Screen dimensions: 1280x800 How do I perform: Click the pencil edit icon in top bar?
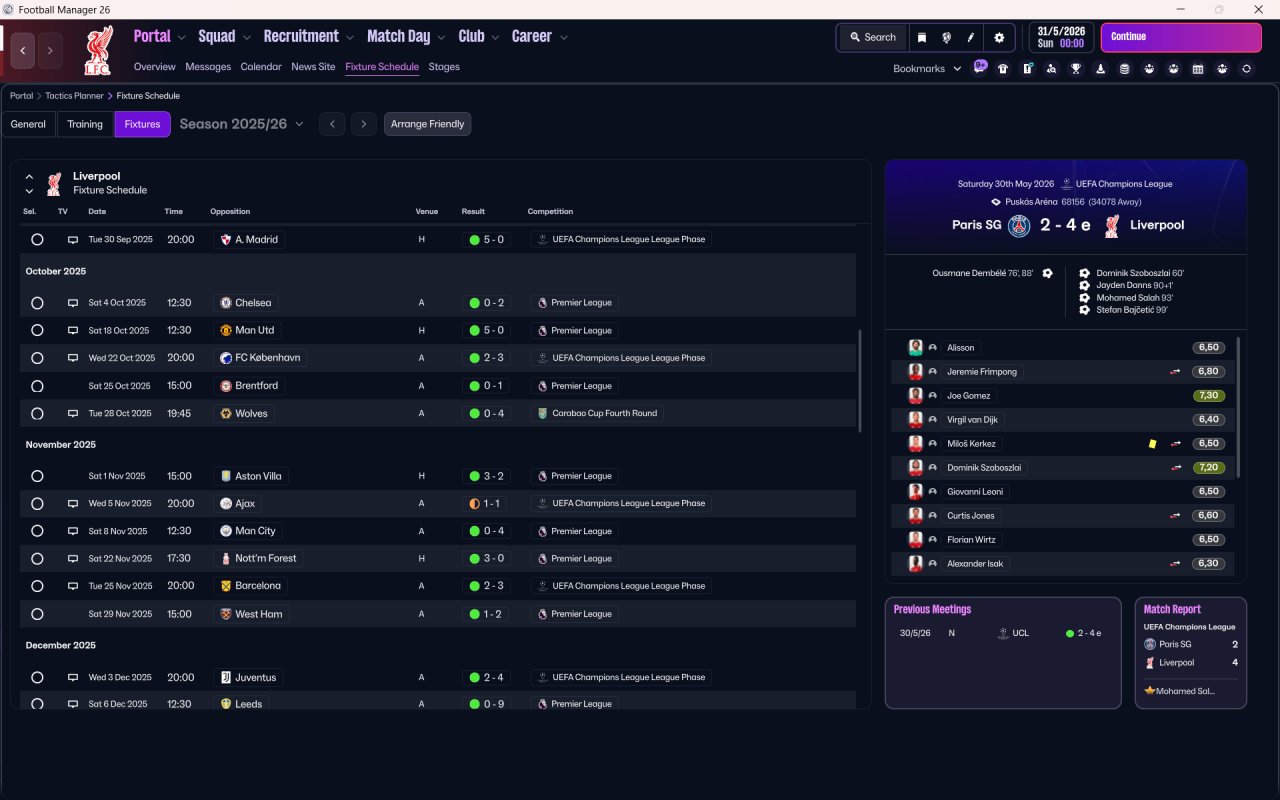970,37
